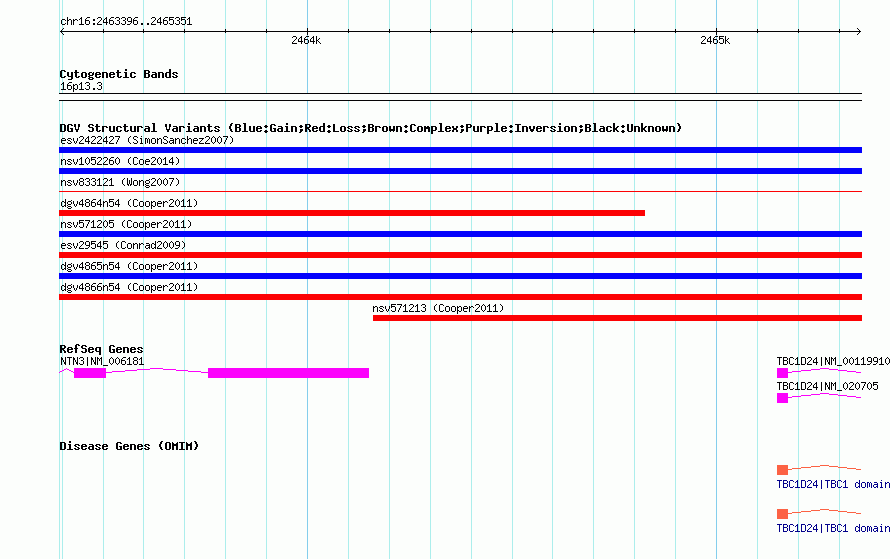Click the right arrow of the ruler
890x559 pixels.
(x=859, y=31)
